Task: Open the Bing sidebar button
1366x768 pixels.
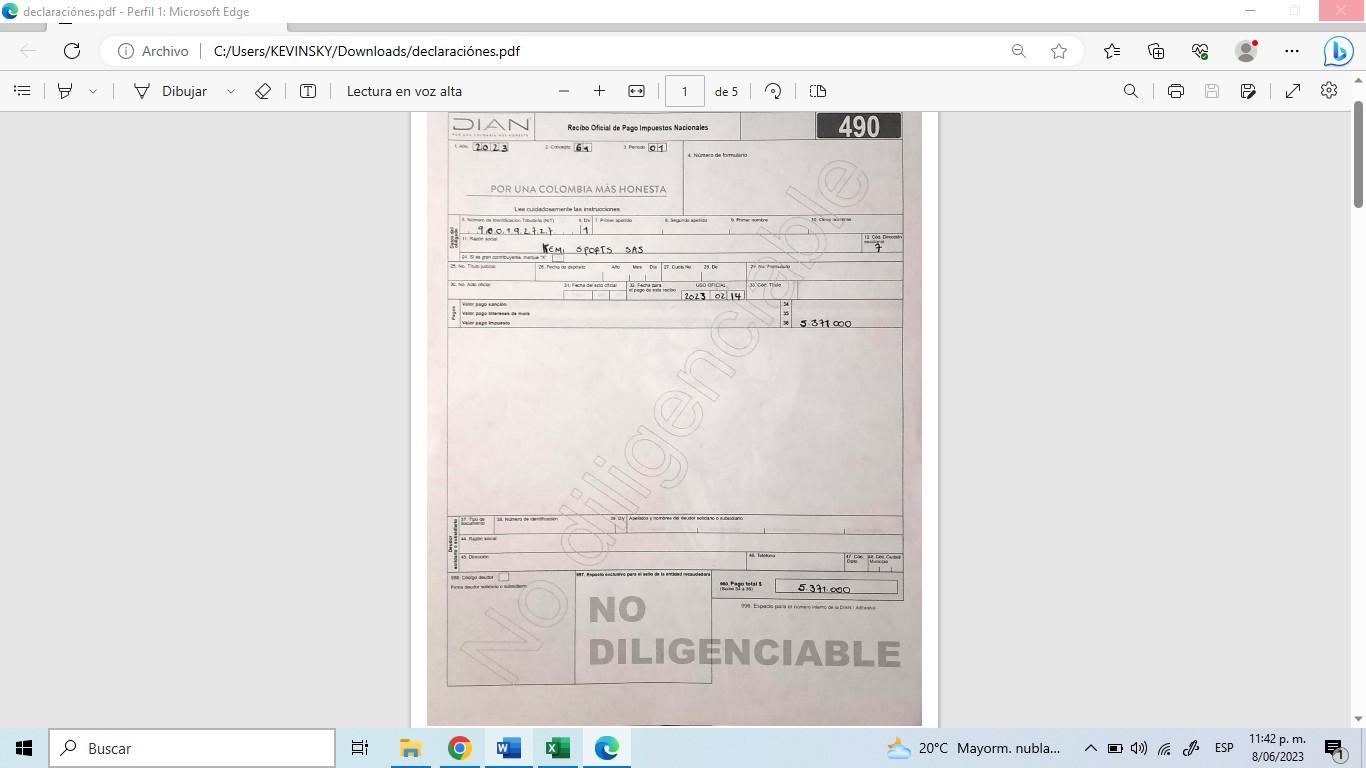Action: pos(1338,51)
